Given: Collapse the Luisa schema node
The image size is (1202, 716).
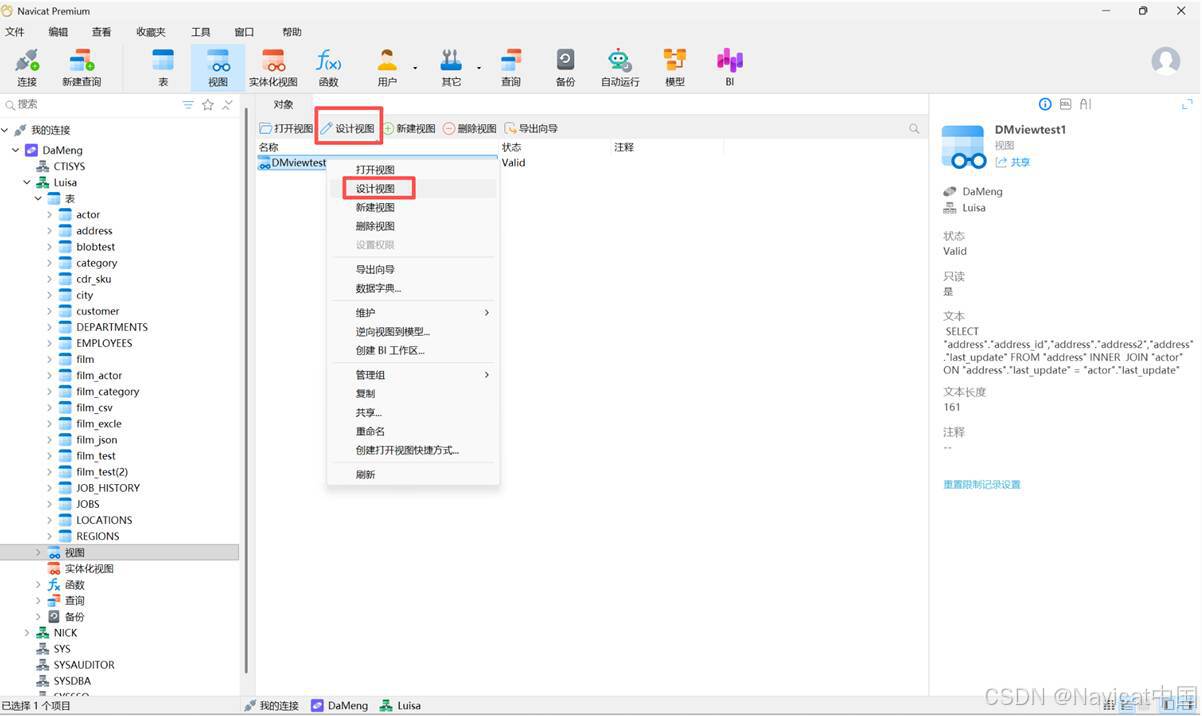Looking at the screenshot, I should point(27,183).
